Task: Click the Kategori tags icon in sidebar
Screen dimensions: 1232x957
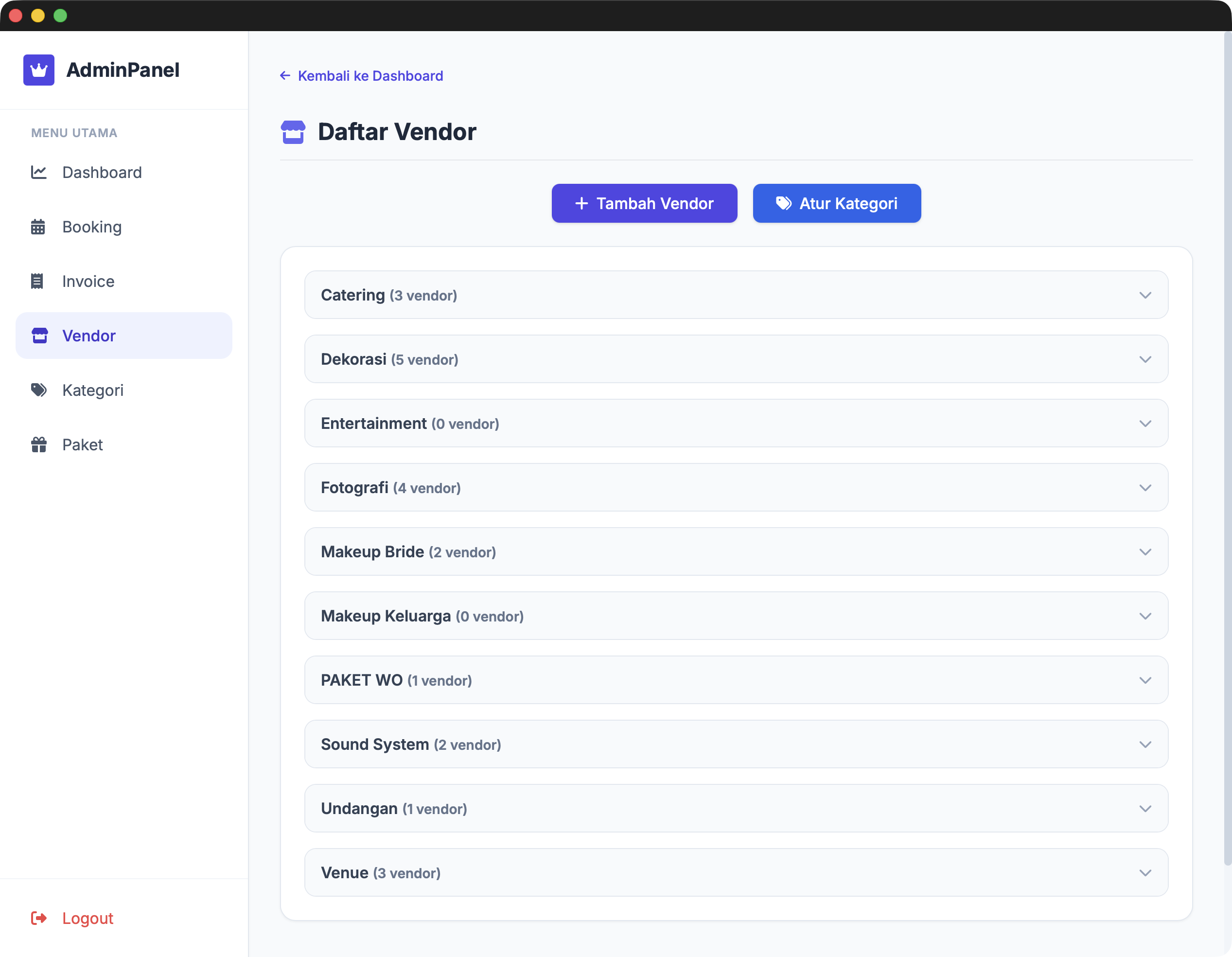Action: [x=38, y=390]
